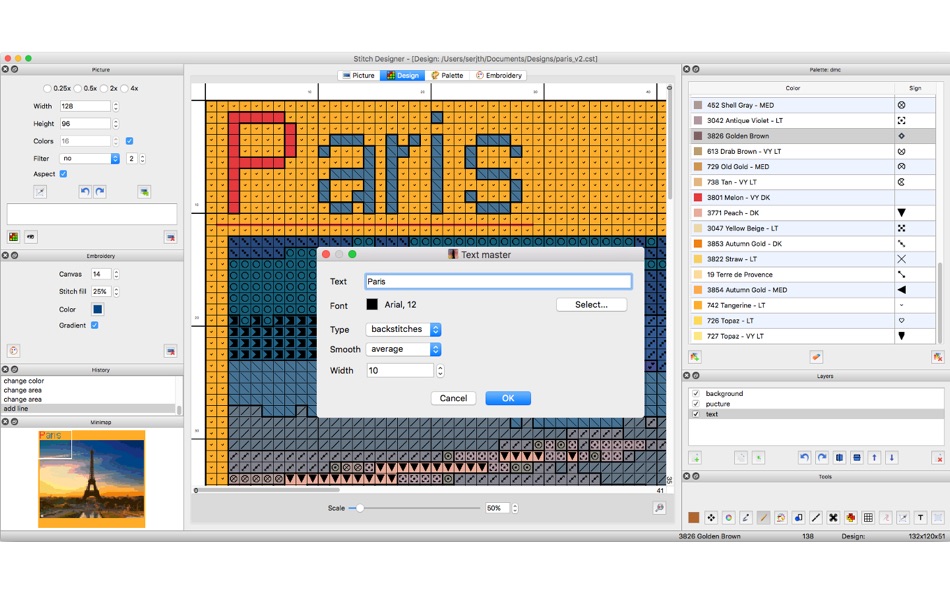950x594 pixels.
Task: Toggle the Aspect checkbox
Action: [63, 174]
